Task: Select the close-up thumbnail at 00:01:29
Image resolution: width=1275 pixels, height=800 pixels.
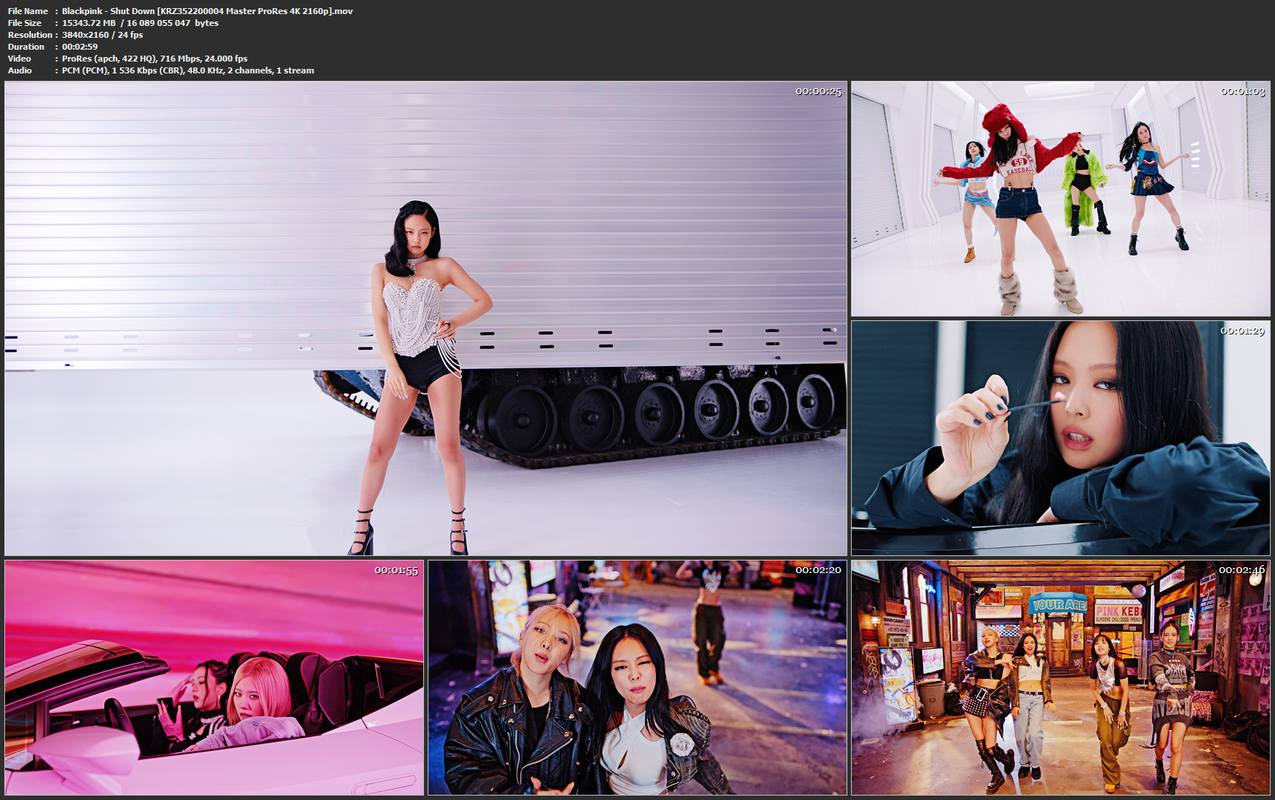Action: pyautogui.click(x=1060, y=437)
